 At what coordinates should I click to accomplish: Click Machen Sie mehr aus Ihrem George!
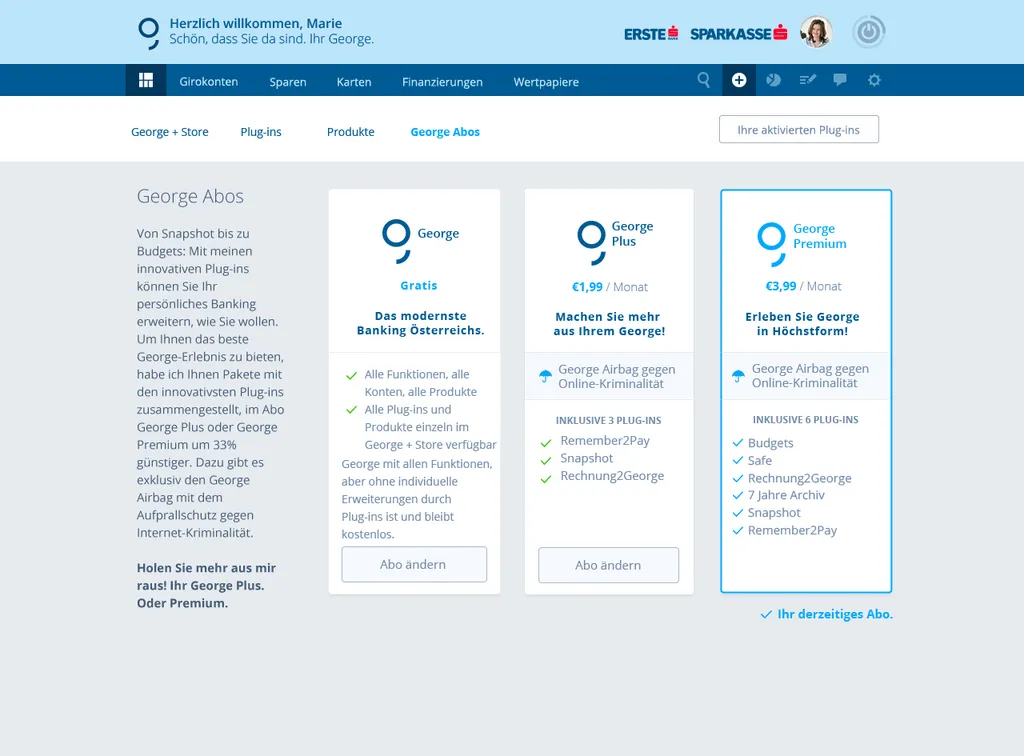point(609,324)
